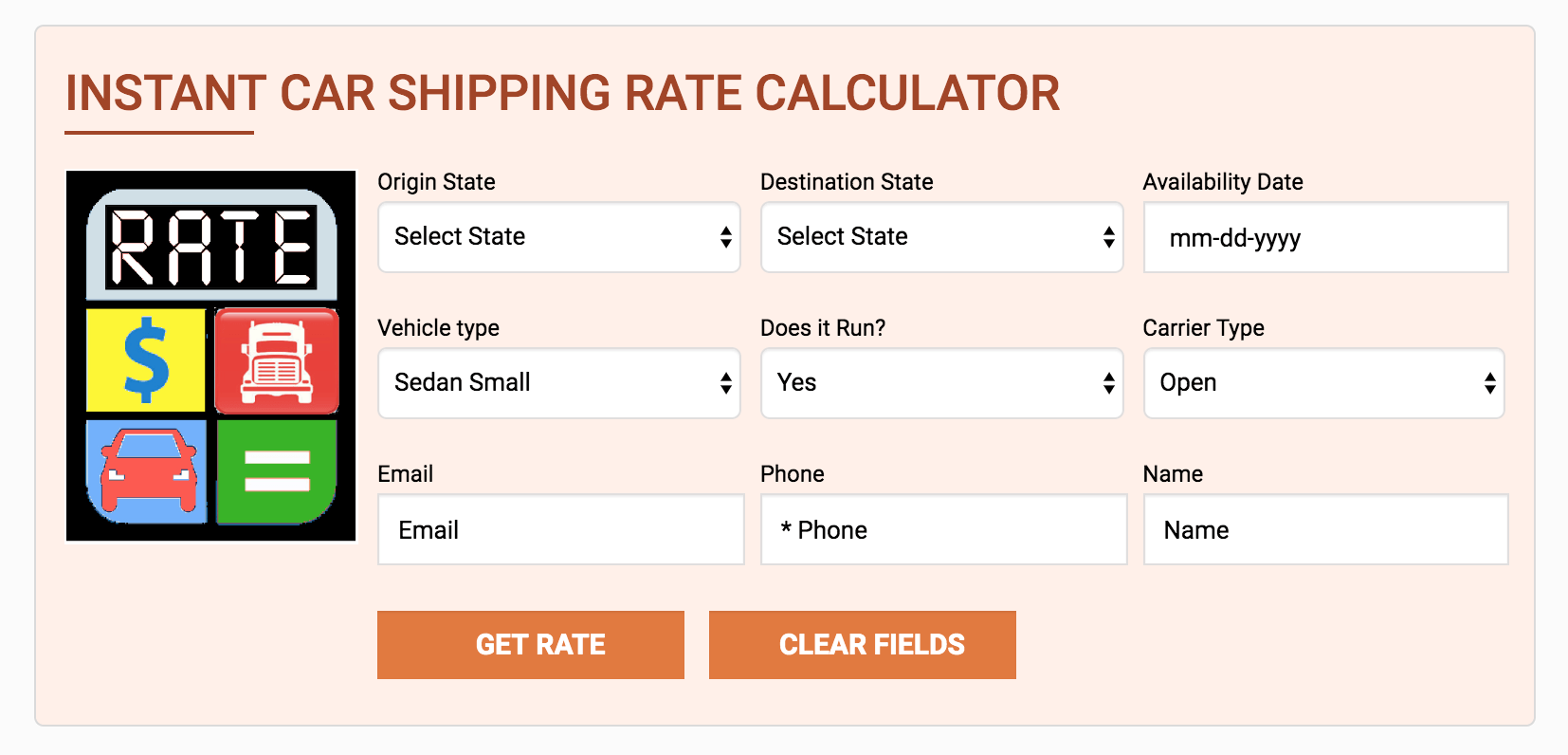Focus the Email input field
Screen dimensions: 1568x755
coord(561,529)
